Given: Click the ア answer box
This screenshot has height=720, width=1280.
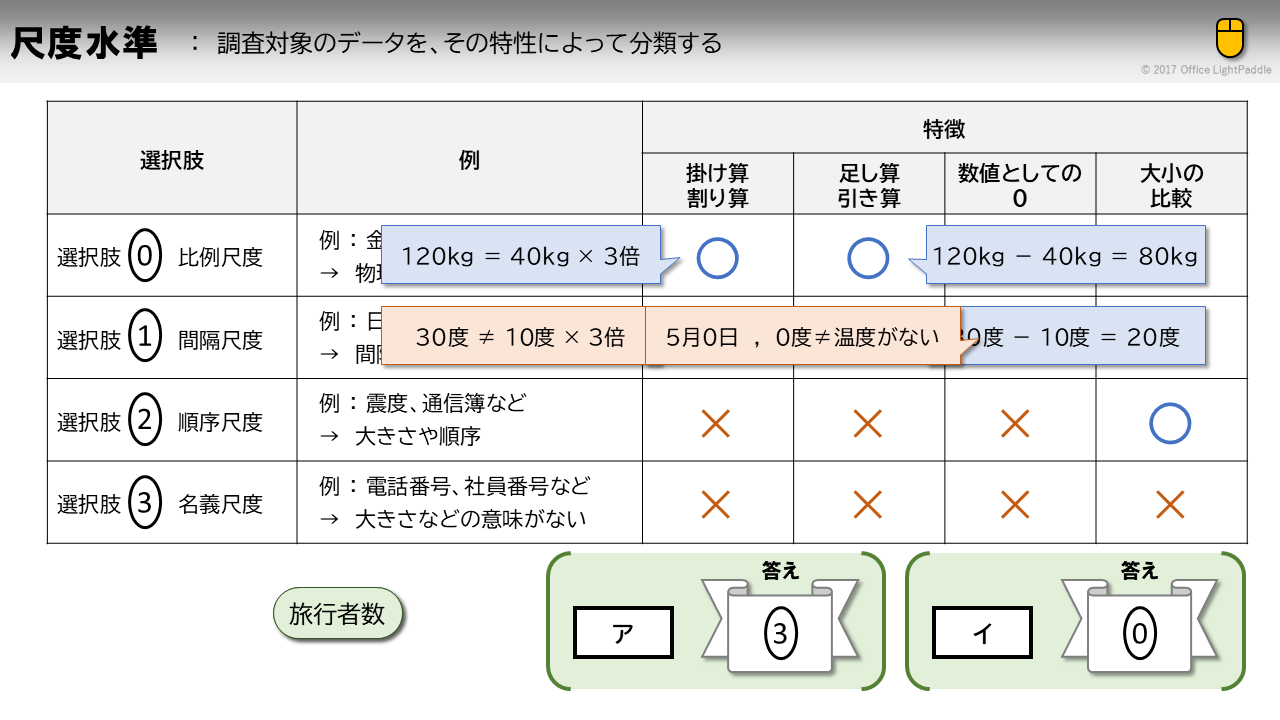Looking at the screenshot, I should (623, 633).
